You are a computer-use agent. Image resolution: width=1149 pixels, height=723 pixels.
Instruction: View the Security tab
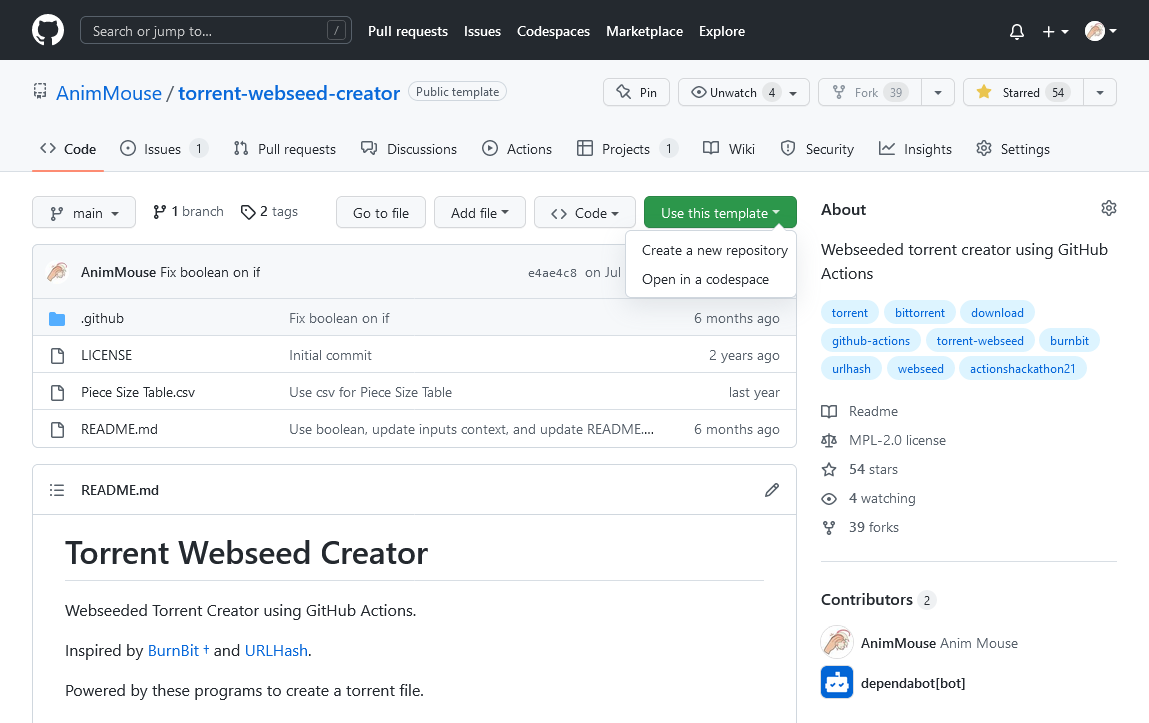817,149
